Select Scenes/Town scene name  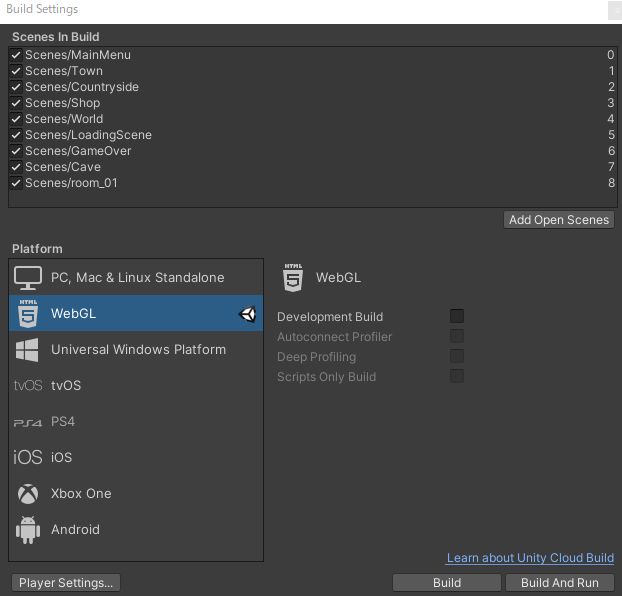click(x=64, y=71)
